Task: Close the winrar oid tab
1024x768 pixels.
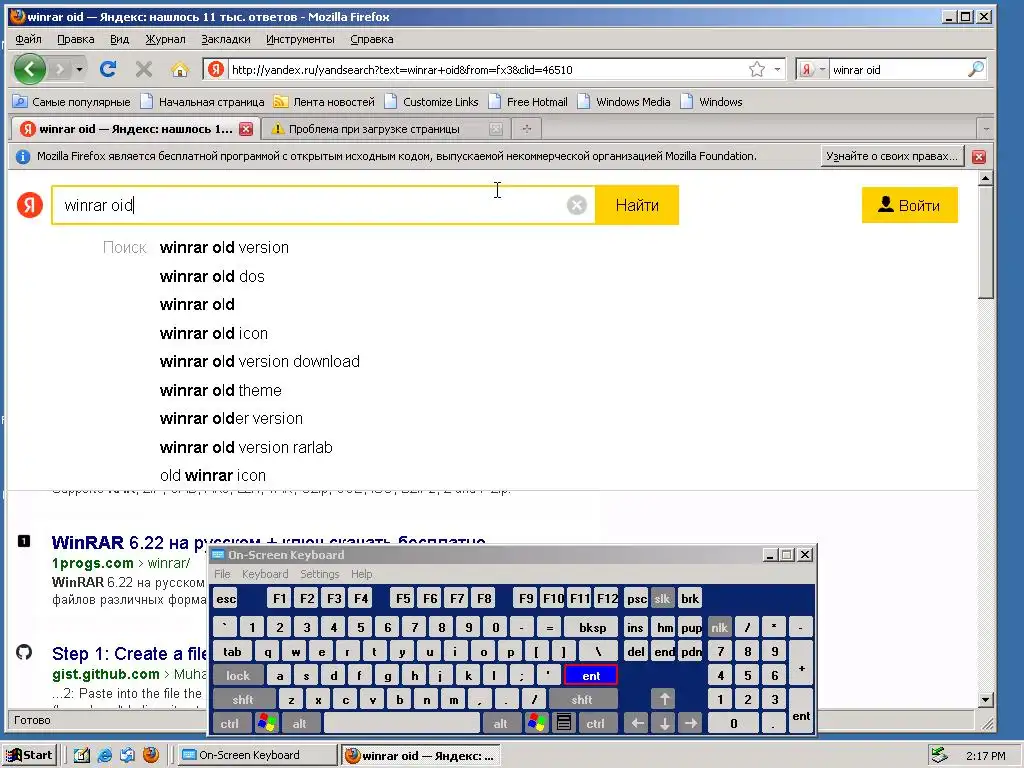Action: pos(246,129)
